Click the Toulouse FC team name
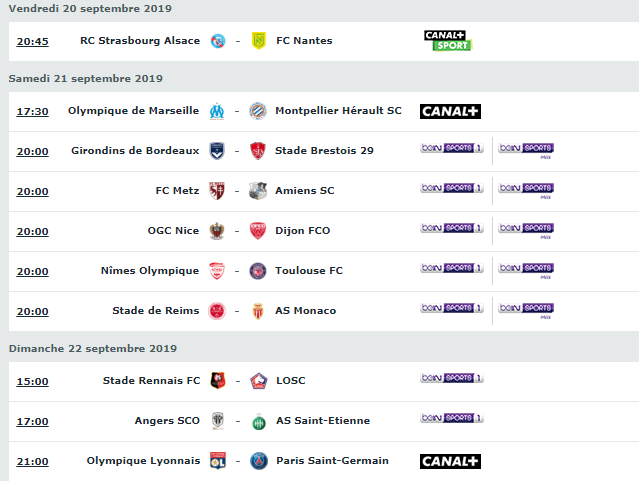 tap(309, 271)
